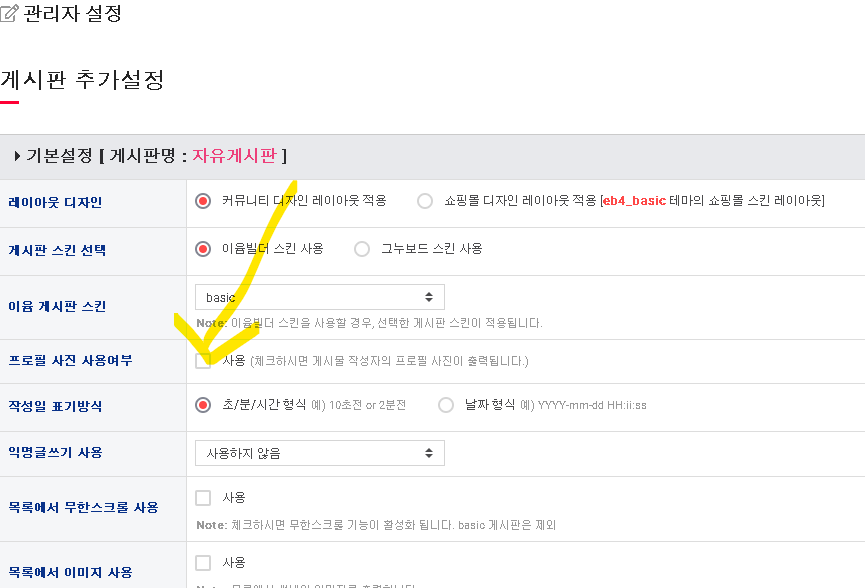The width and height of the screenshot is (865, 588).
Task: Click the 게시판 추가설정 page heading
Action: pos(82,80)
